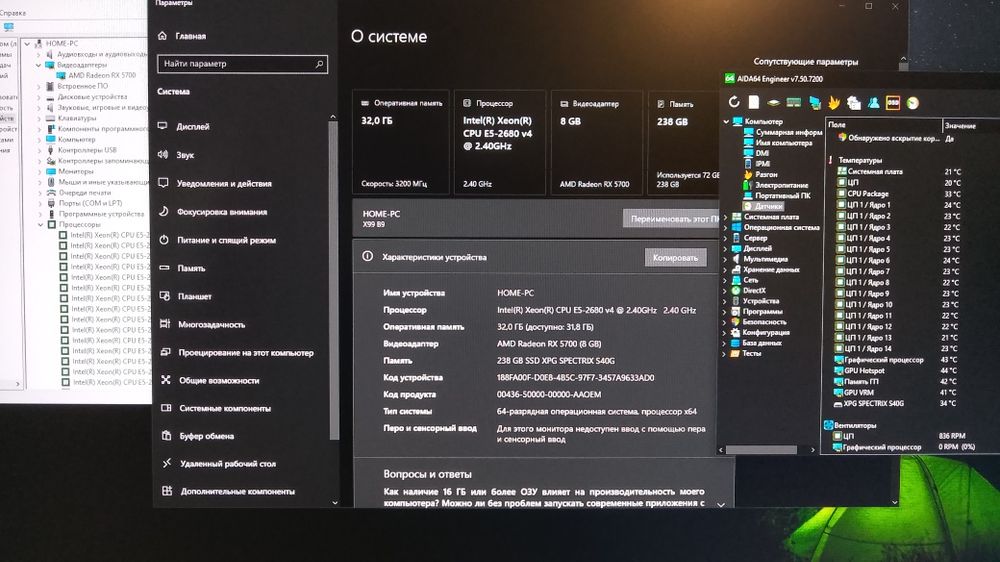Open the AIDA64 Report page icon
Image resolution: width=1000 pixels, height=562 pixels.
754,102
